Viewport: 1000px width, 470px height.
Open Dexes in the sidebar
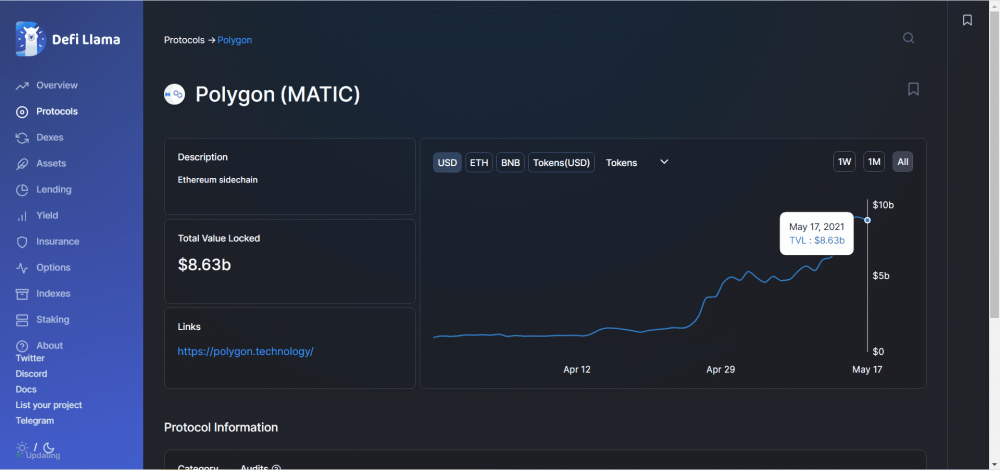tap(49, 137)
